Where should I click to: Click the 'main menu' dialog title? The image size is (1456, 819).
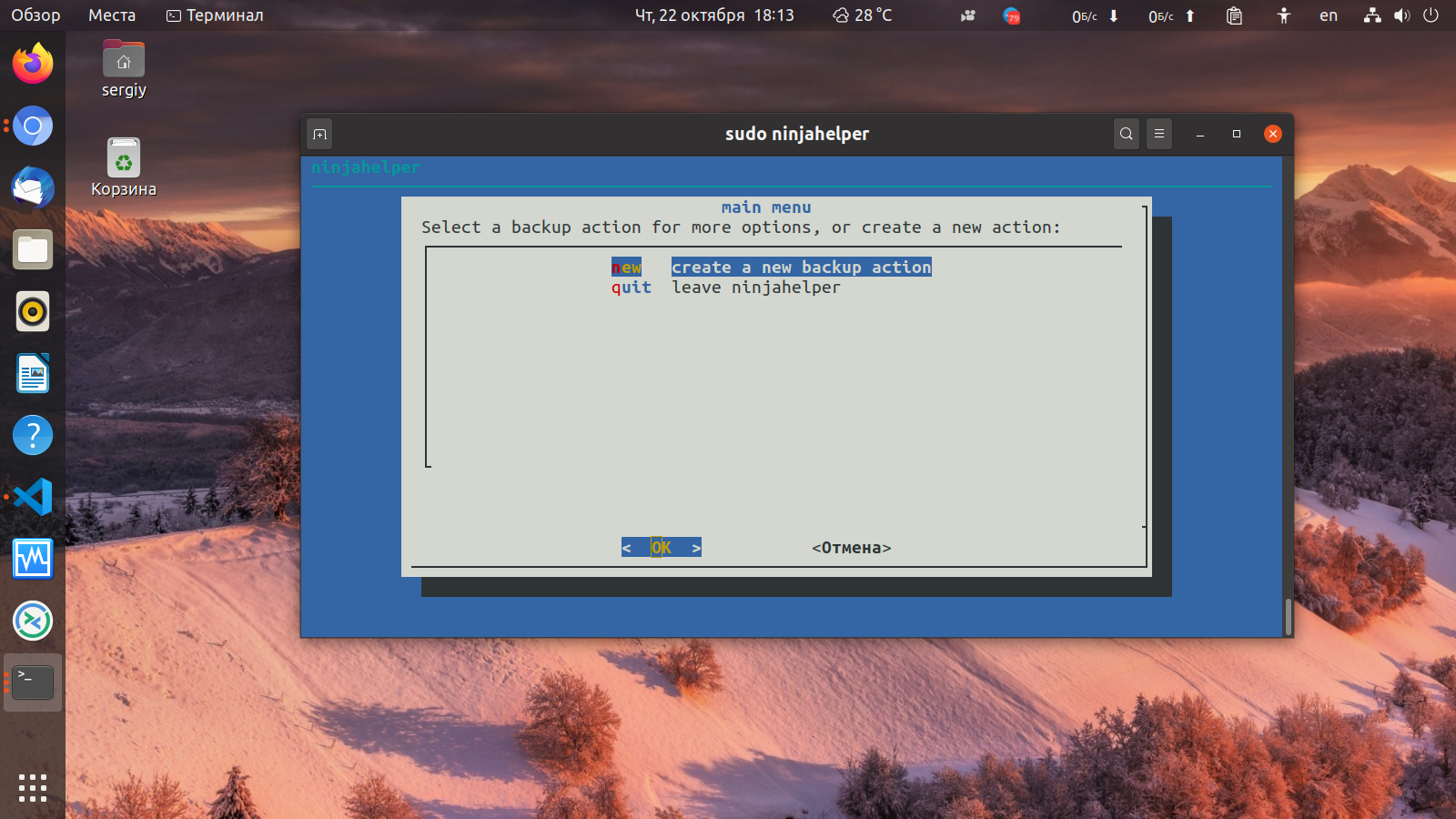[766, 207]
